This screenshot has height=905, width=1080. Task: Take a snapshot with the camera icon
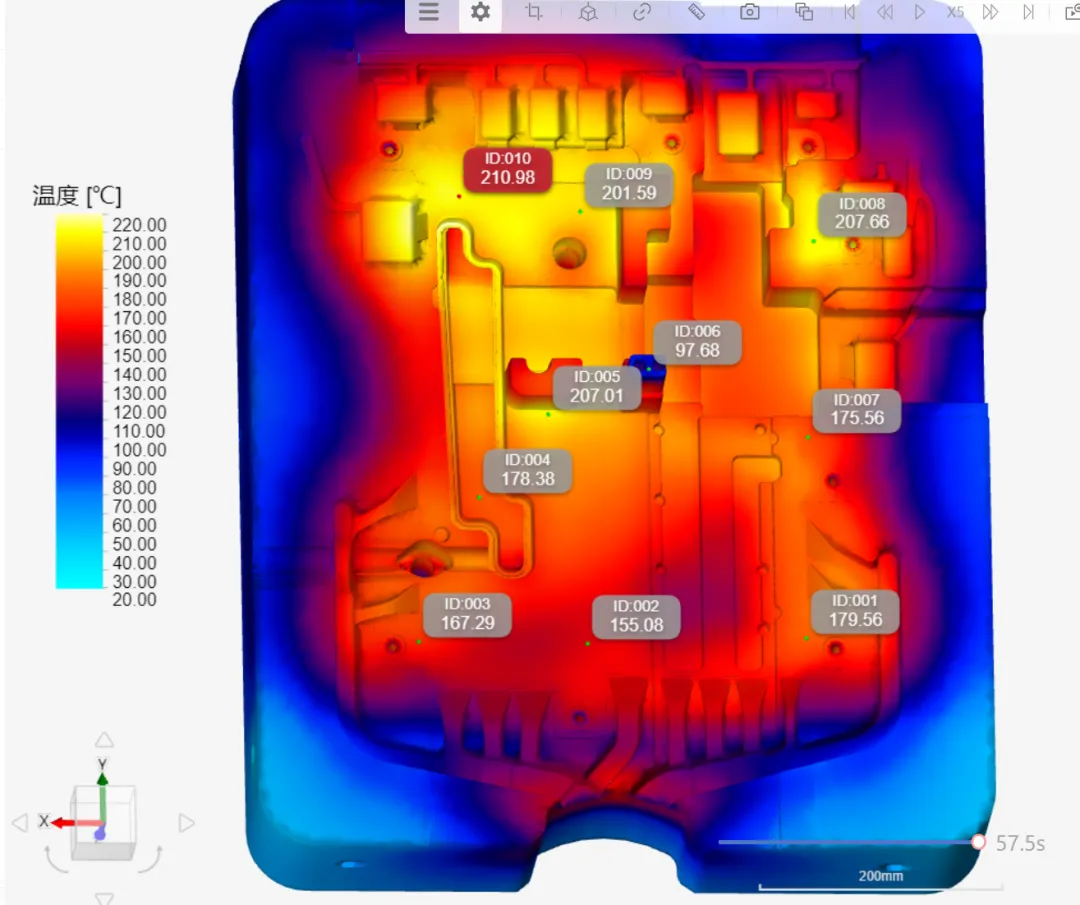coord(749,12)
